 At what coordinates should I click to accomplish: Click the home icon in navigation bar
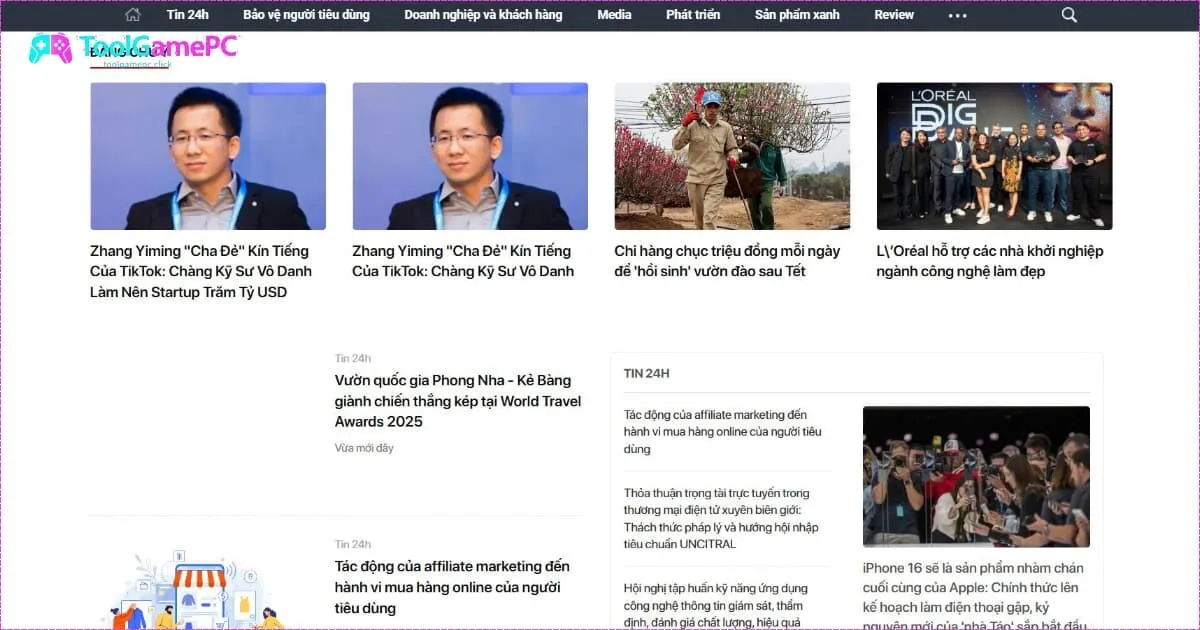click(x=133, y=15)
